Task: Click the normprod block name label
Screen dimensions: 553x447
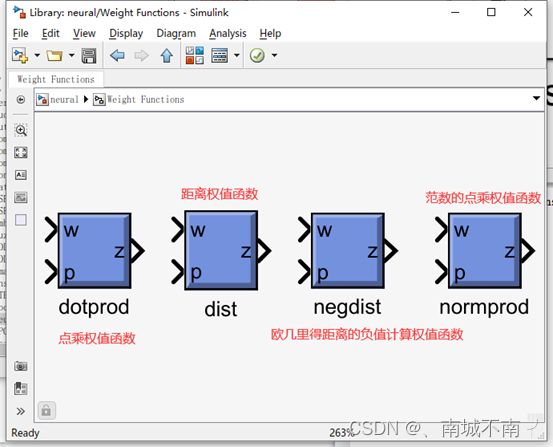Action: point(484,307)
